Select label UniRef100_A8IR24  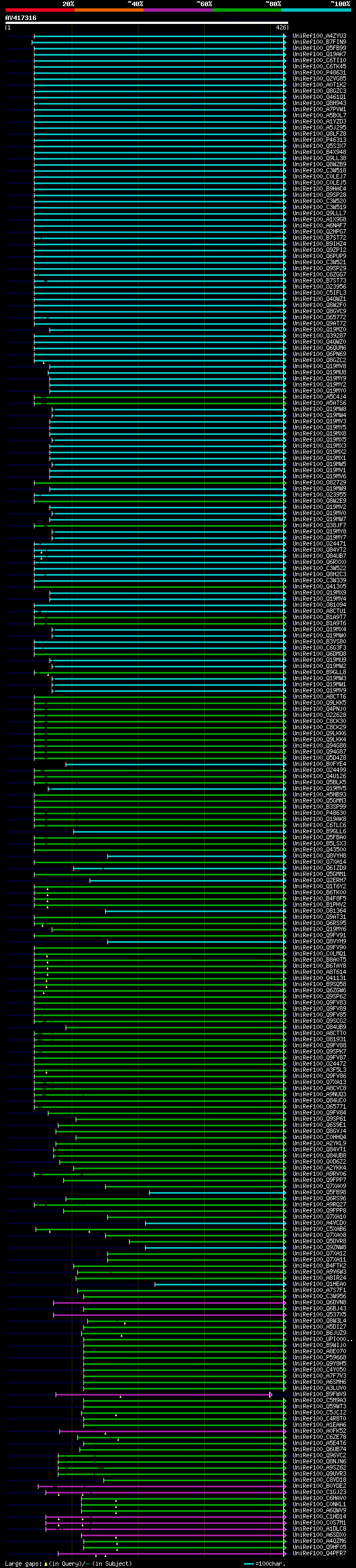tap(319, 1278)
